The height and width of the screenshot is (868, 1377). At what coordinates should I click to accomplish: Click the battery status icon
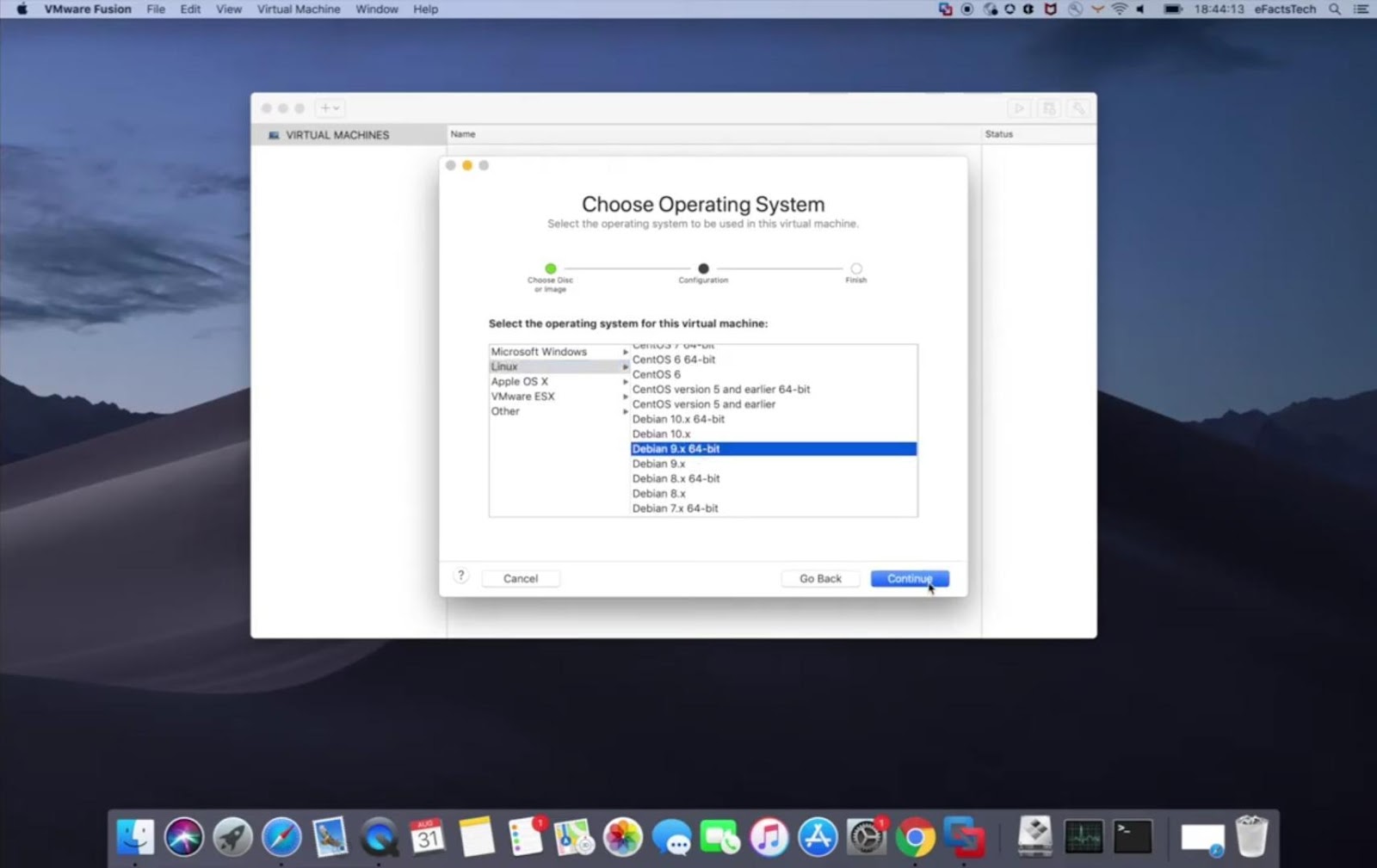[1172, 9]
